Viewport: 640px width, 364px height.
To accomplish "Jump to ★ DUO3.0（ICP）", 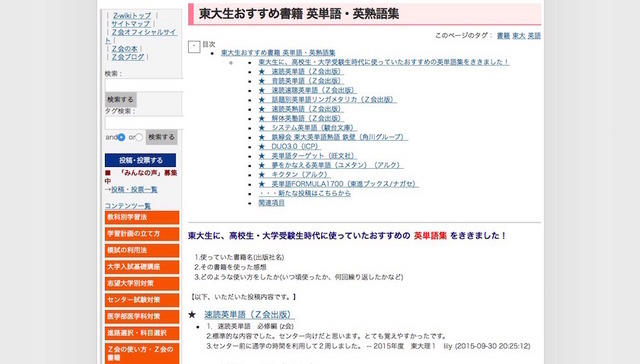I will tap(289, 146).
